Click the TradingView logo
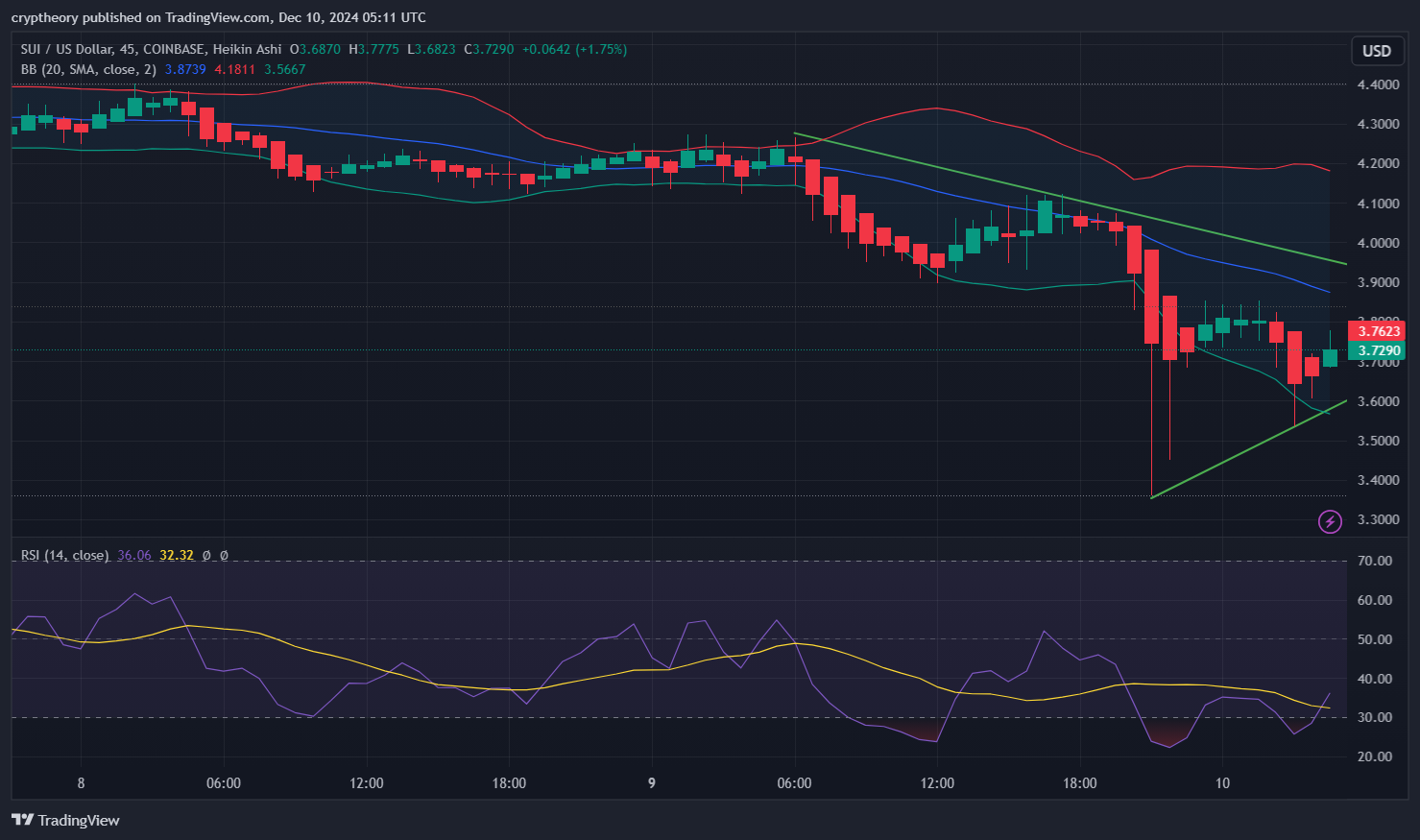This screenshot has height=840, width=1420. (22, 820)
